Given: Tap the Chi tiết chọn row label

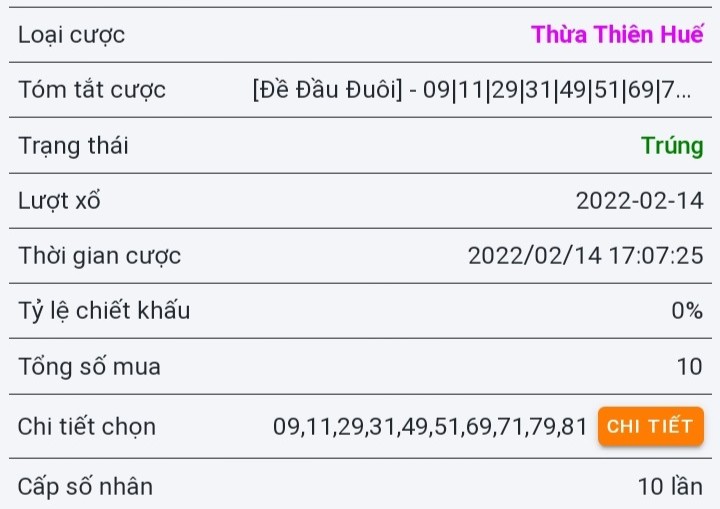Looking at the screenshot, I should (x=87, y=427).
